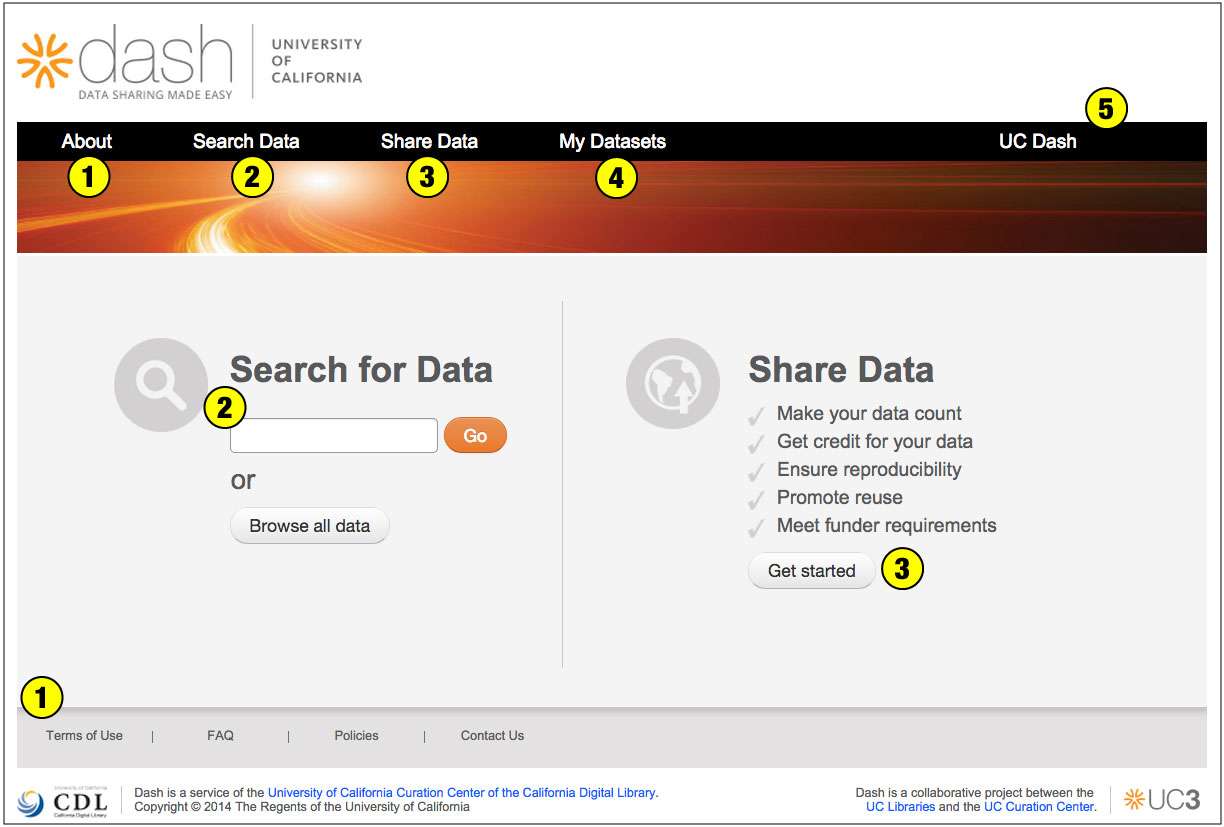This screenshot has height=827, width=1224.
Task: Open the Contact Us link
Action: coord(492,735)
